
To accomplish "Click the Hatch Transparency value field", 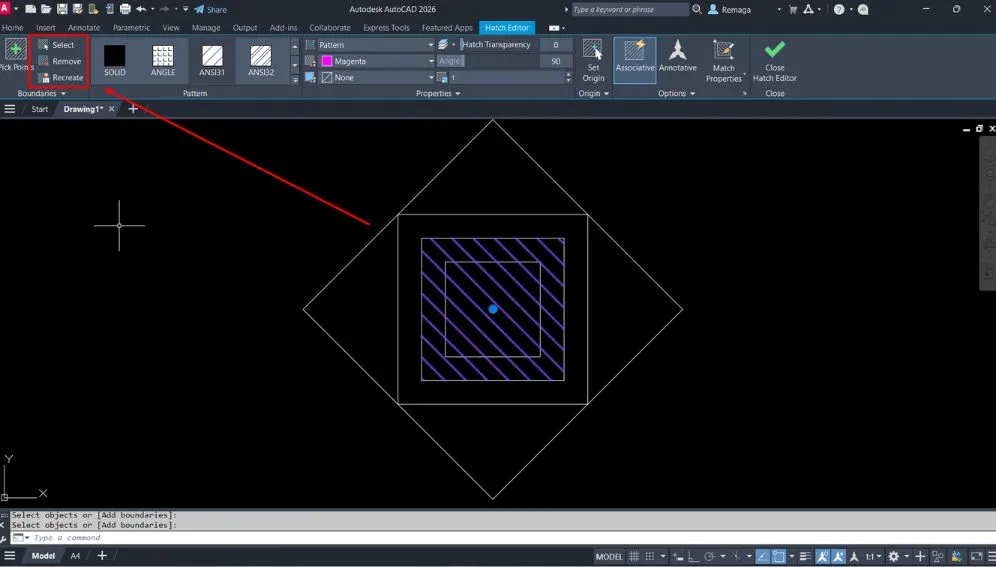I will tap(555, 44).
